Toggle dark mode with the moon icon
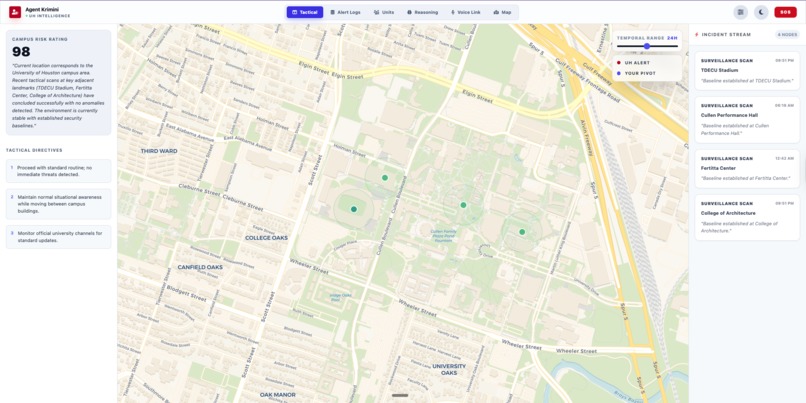This screenshot has width=806, height=403. point(761,12)
